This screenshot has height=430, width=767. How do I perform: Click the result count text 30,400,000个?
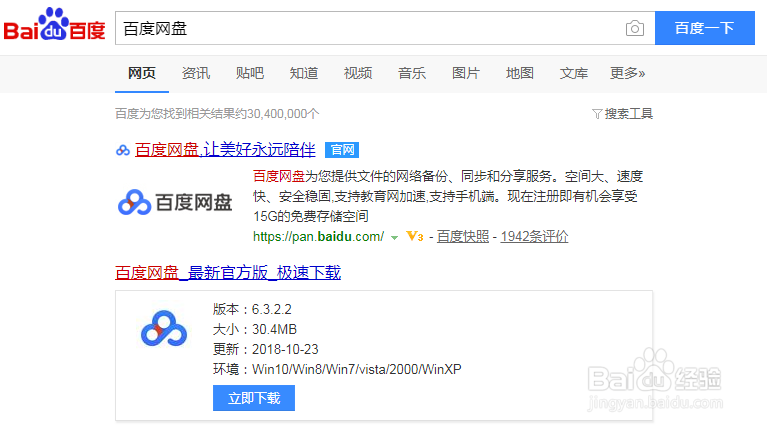[x=283, y=114]
